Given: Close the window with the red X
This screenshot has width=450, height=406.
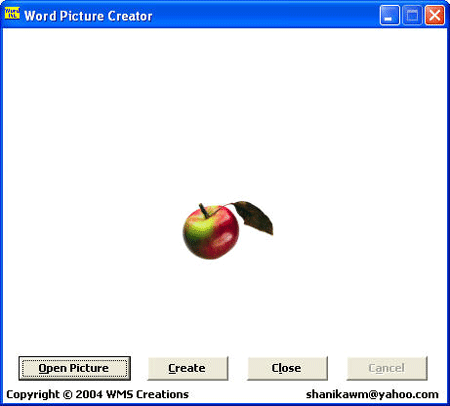Looking at the screenshot, I should pos(435,15).
